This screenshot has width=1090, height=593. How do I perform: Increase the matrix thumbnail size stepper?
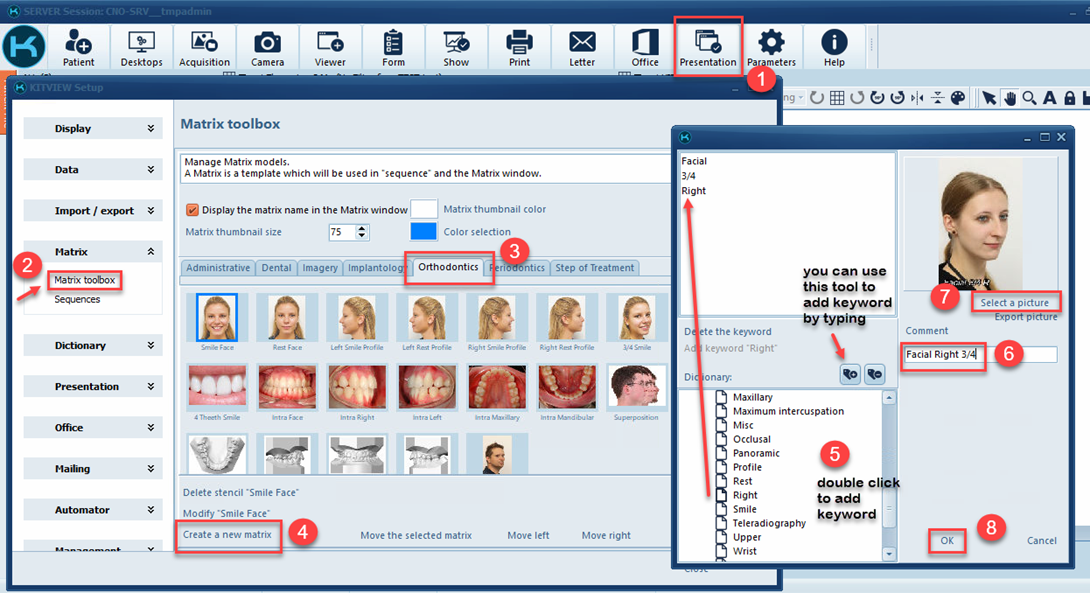click(362, 228)
